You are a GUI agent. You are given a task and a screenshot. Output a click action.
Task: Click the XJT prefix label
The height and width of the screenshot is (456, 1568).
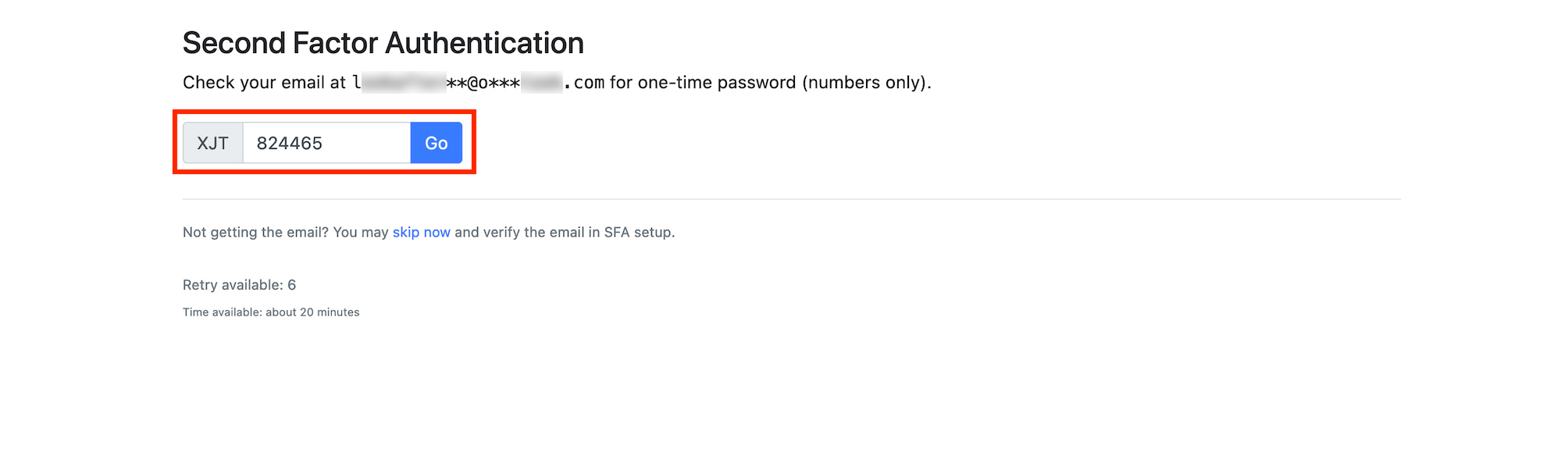click(x=212, y=143)
